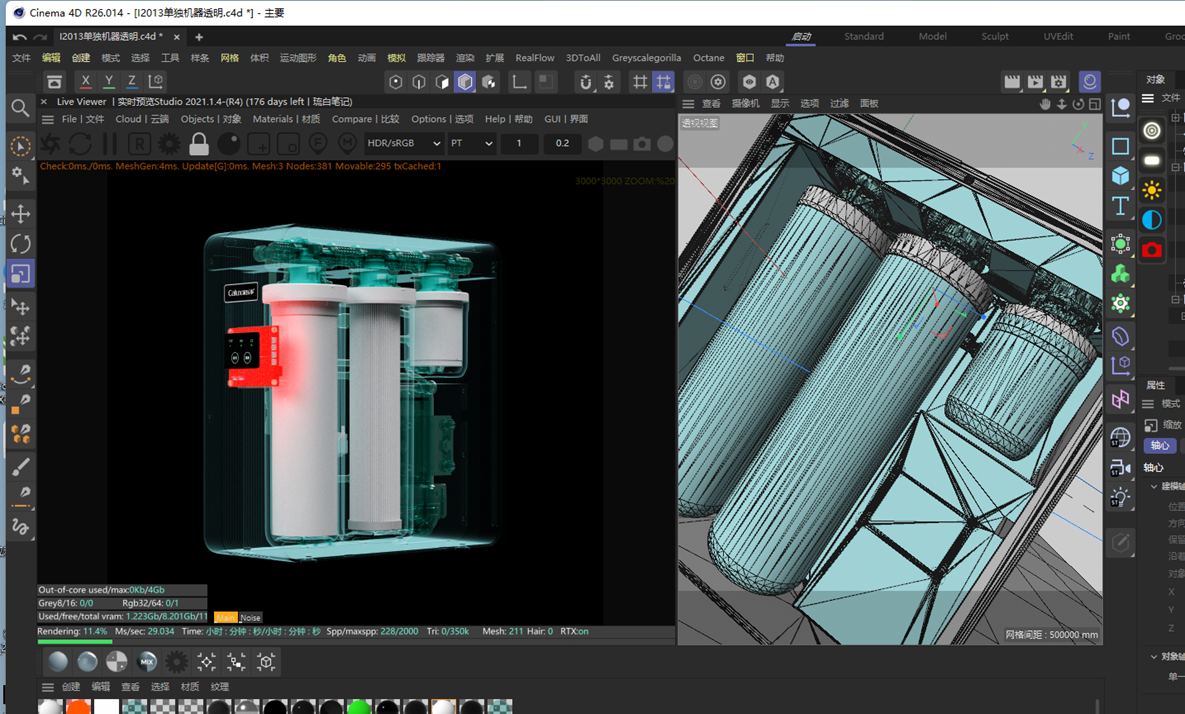
Task: Toggle the Main render pass button
Action: 226,617
